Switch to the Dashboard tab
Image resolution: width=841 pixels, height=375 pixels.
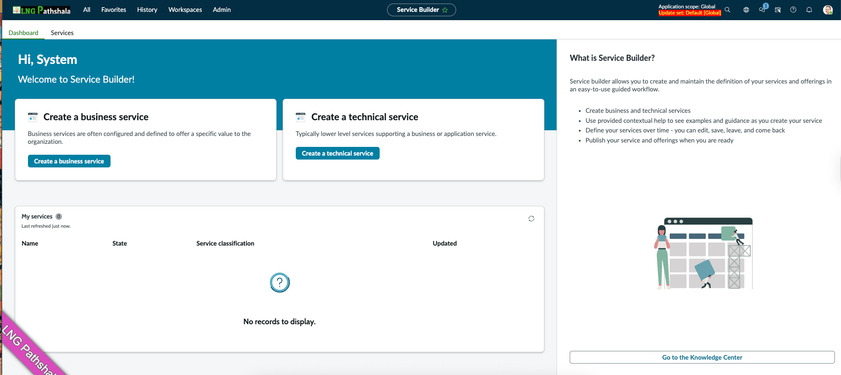pyautogui.click(x=24, y=33)
